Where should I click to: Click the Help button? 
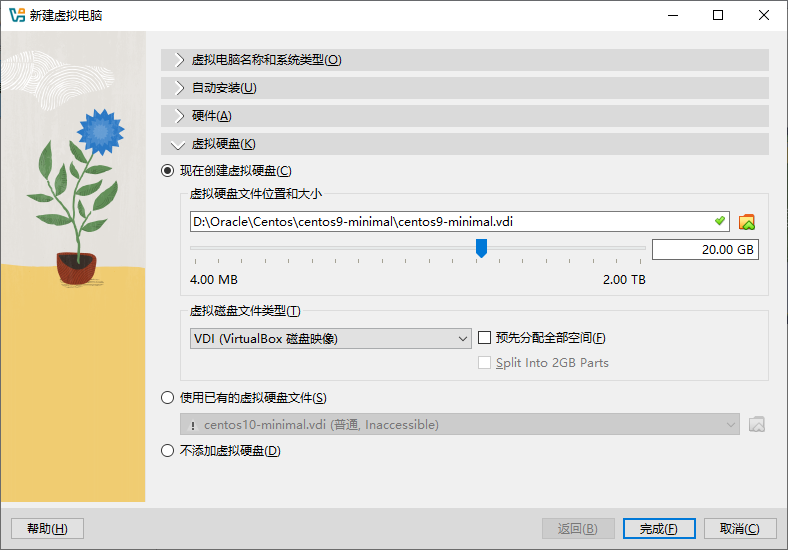(x=47, y=528)
